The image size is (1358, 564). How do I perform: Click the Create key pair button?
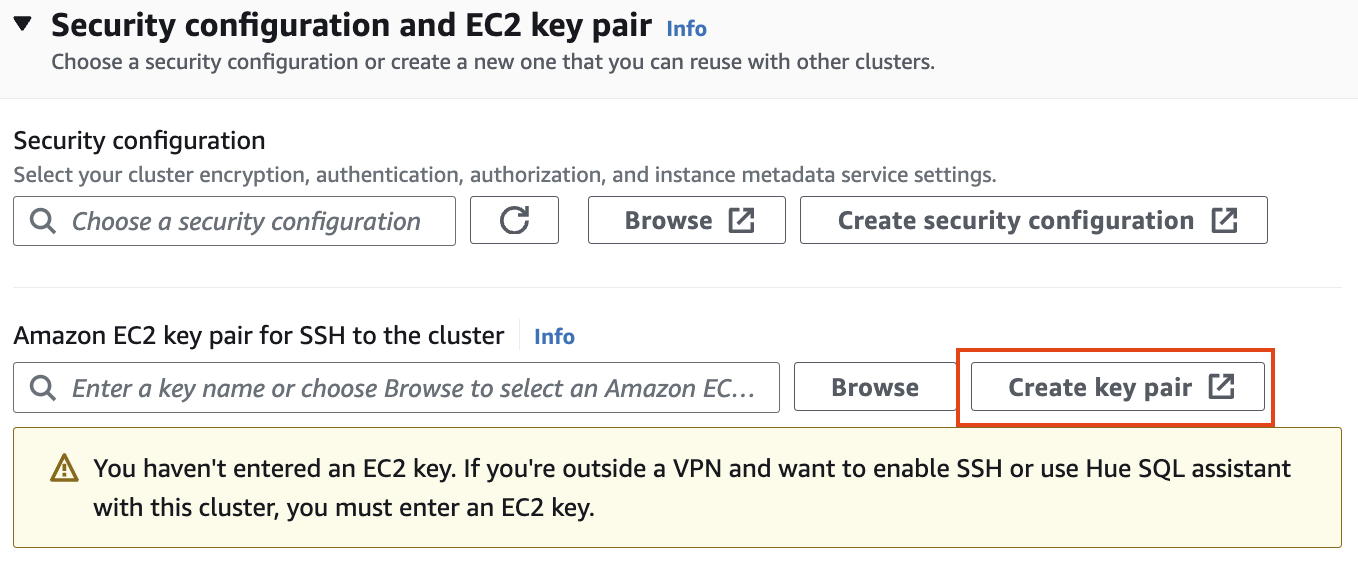[1118, 387]
